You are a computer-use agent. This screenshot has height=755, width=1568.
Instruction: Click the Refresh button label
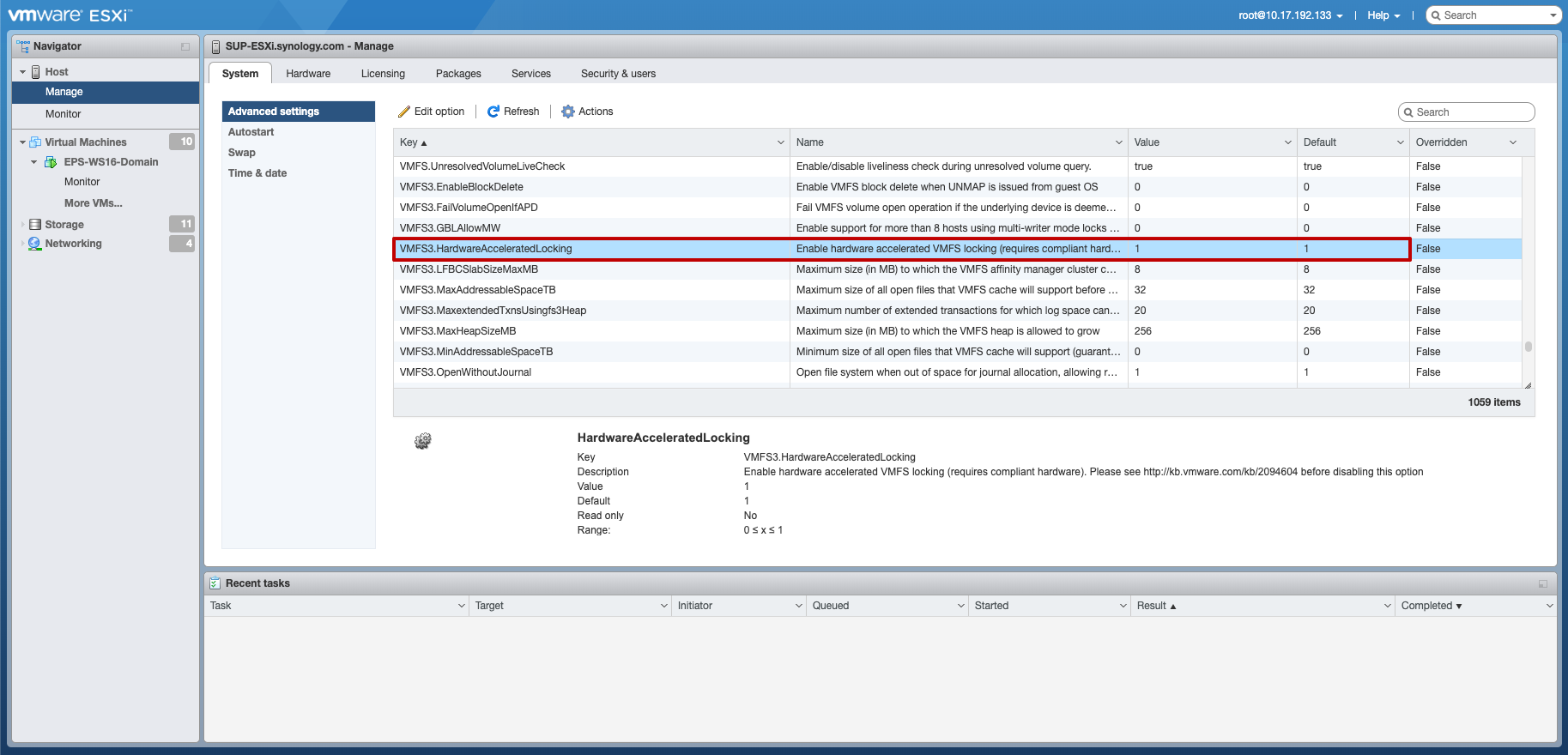pos(522,112)
